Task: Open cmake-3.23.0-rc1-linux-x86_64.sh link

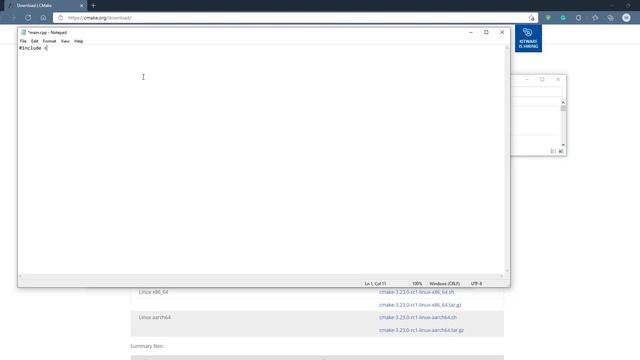Action: click(x=416, y=292)
